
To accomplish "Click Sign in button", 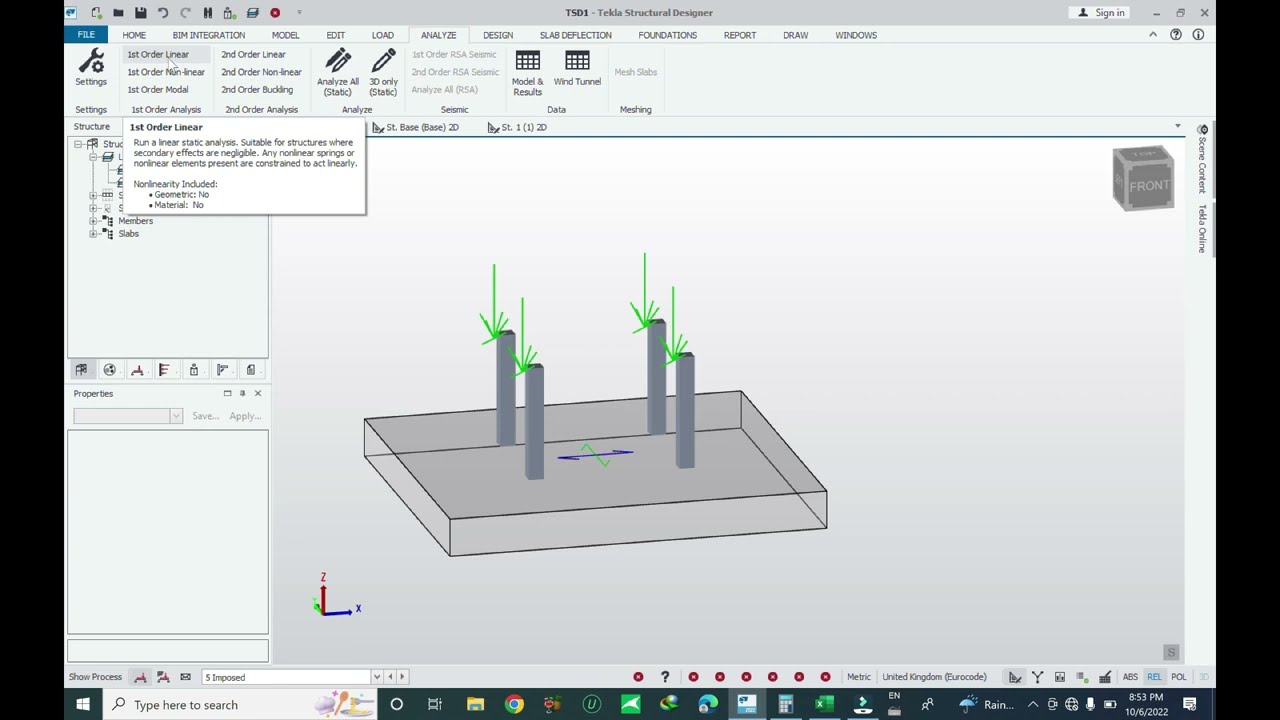I will pyautogui.click(x=1101, y=13).
